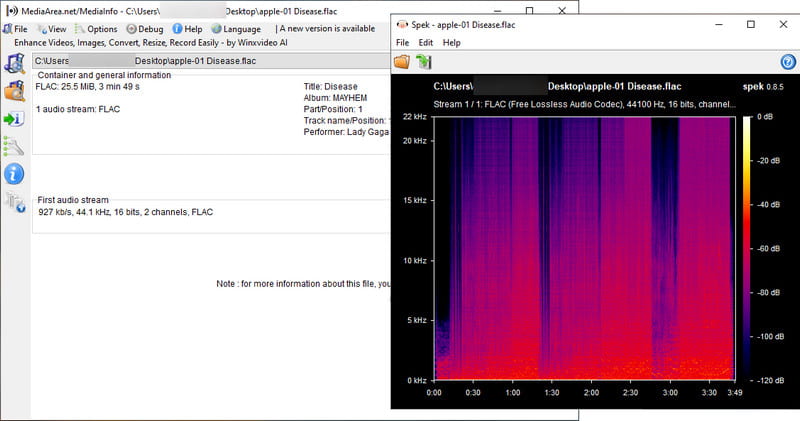Open the Options menu in MediaInfo
The height and width of the screenshot is (421, 800).
(96, 29)
